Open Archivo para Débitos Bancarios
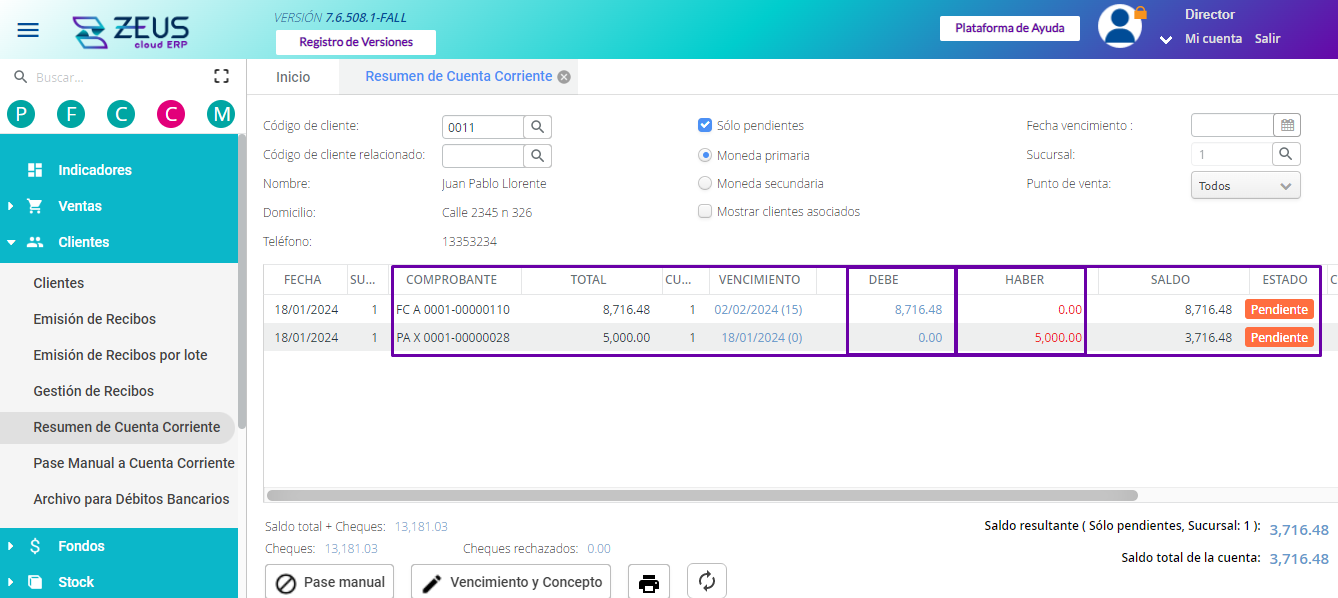Screen dimensions: 1338x598 [131, 499]
